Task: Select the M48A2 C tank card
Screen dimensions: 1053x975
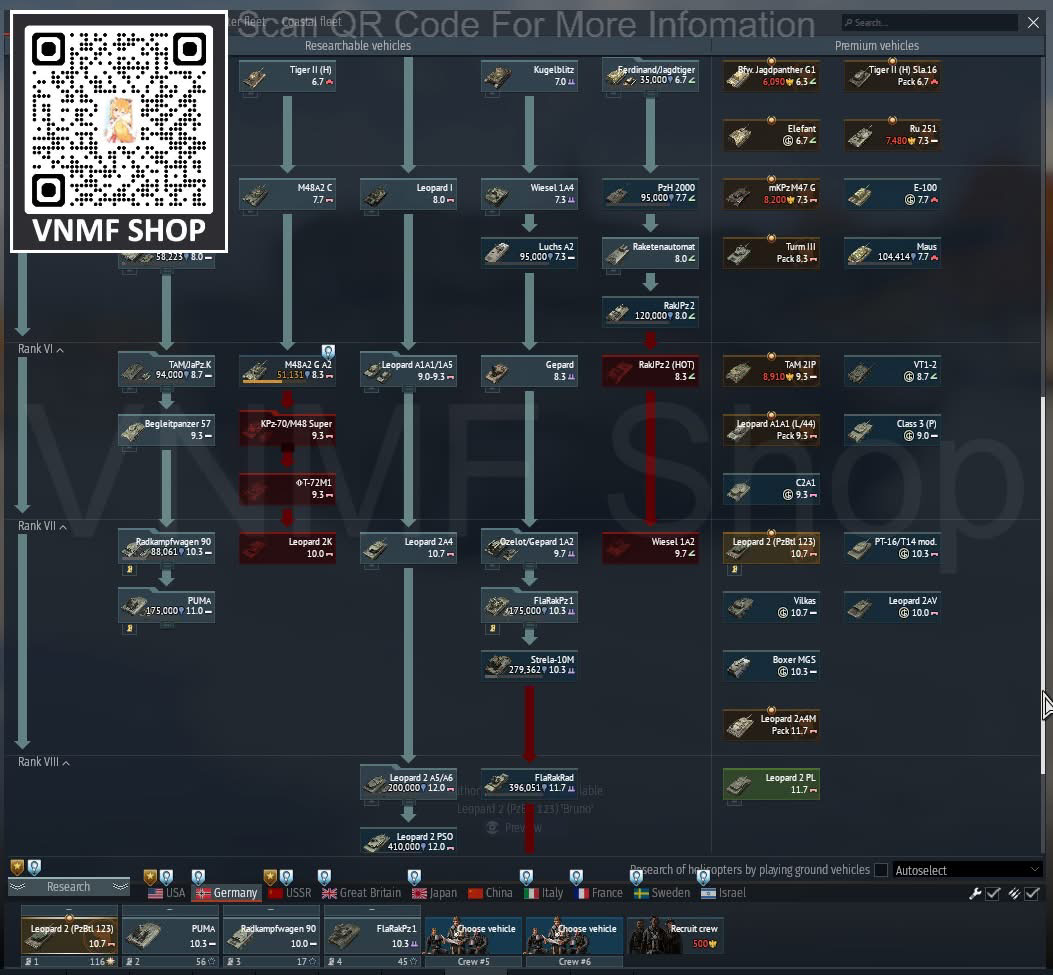Action: [287, 194]
